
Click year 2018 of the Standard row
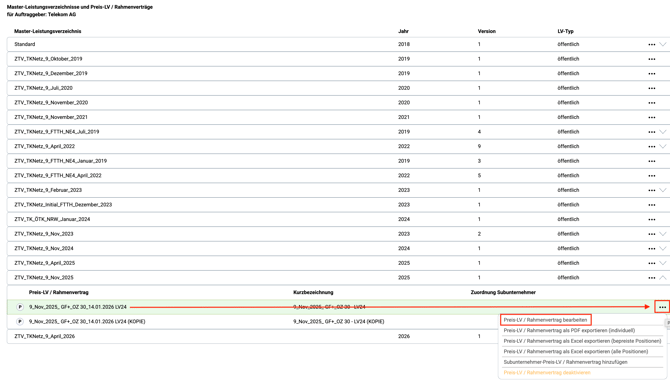tap(404, 44)
